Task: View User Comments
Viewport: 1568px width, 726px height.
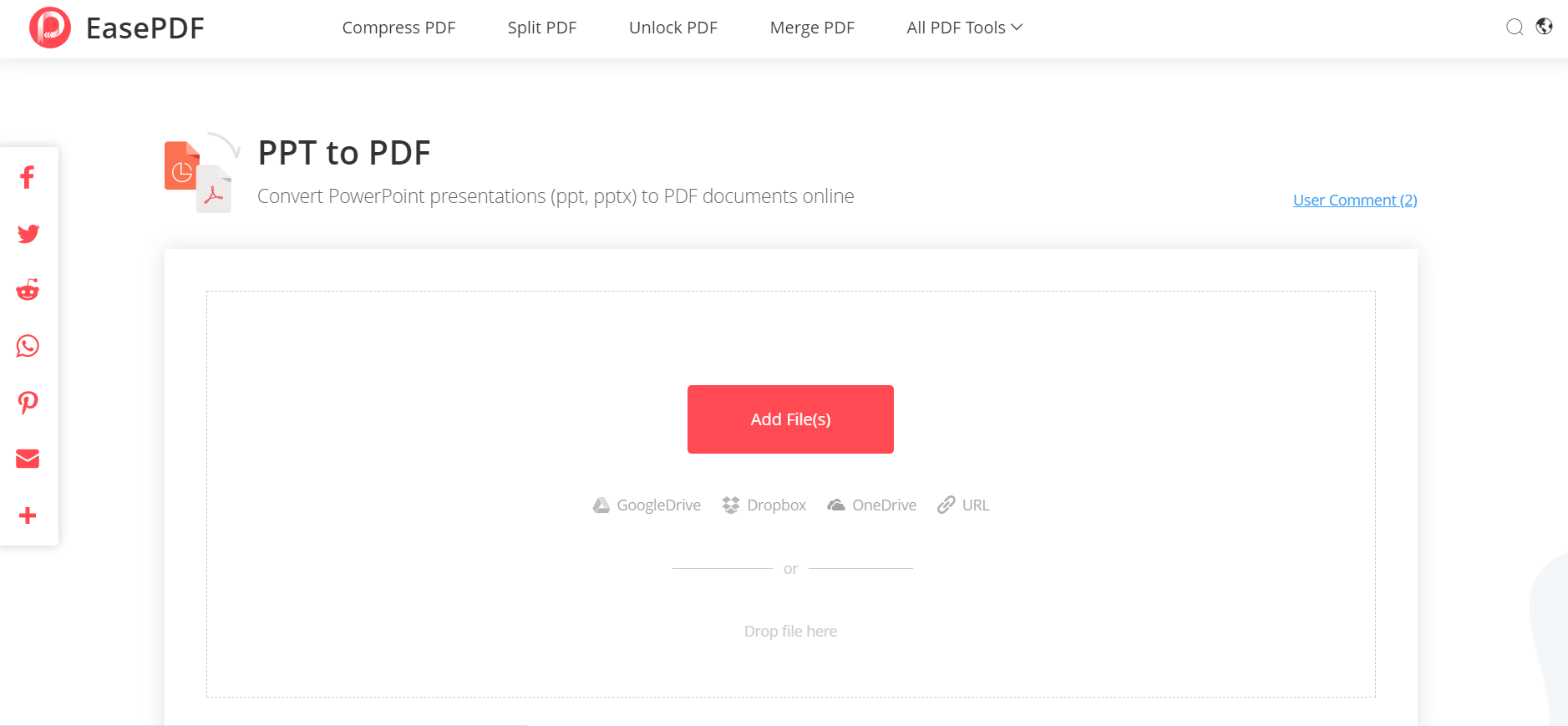Action: click(1353, 200)
